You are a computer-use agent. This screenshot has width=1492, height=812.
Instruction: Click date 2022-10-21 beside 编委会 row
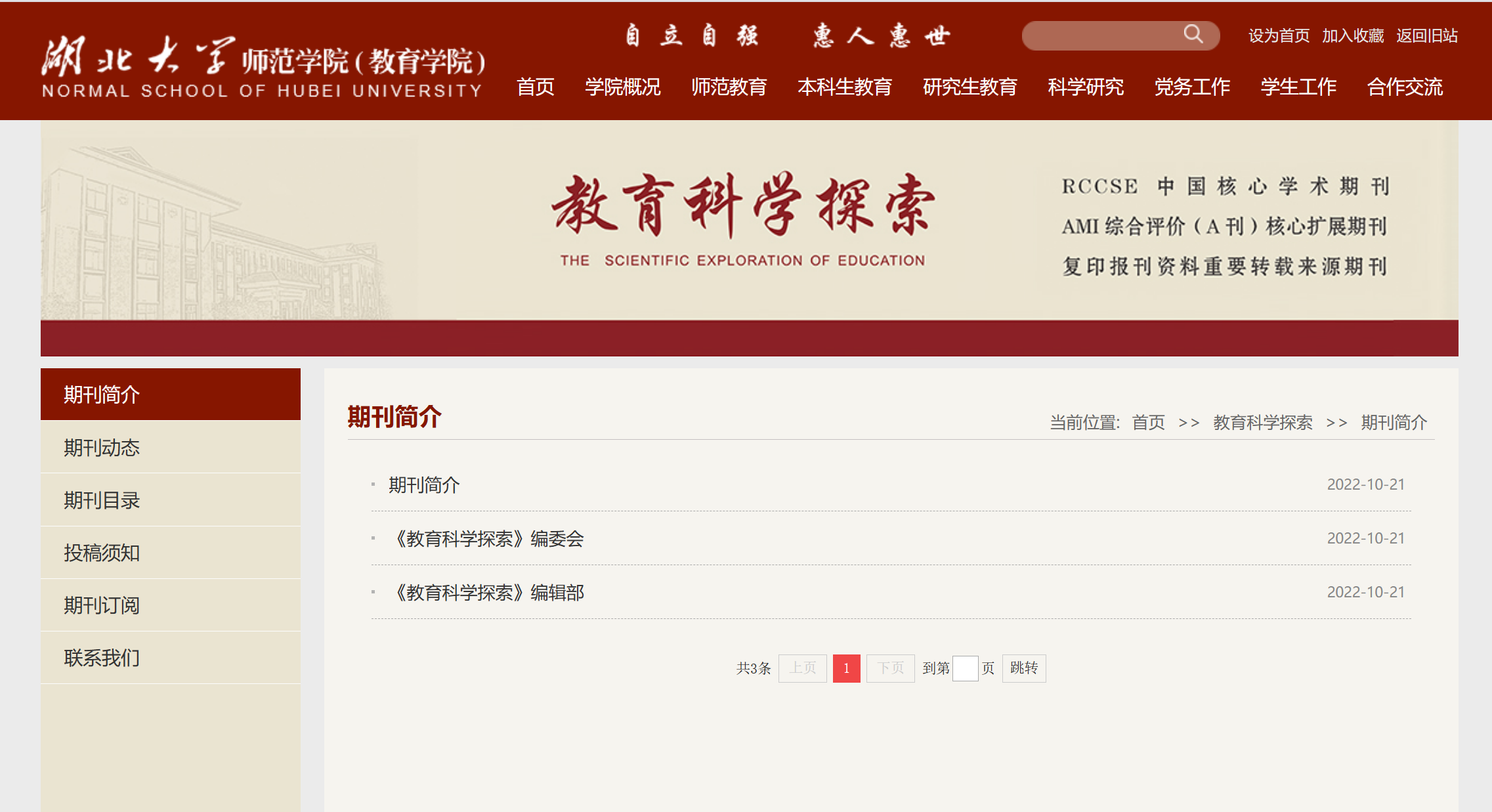pyautogui.click(x=1366, y=538)
